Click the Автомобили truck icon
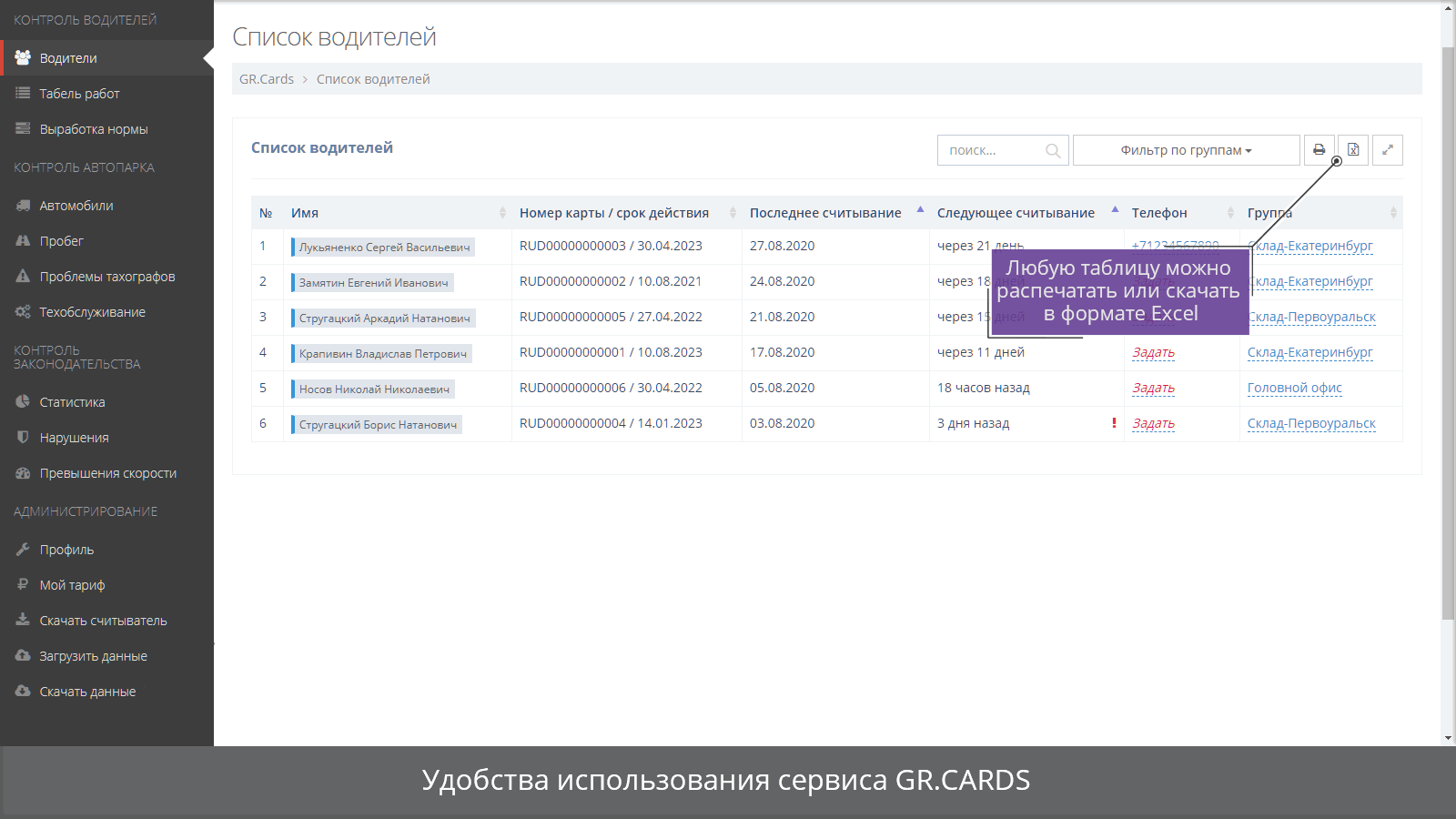Screen dimensions: 1456x819 (23, 205)
